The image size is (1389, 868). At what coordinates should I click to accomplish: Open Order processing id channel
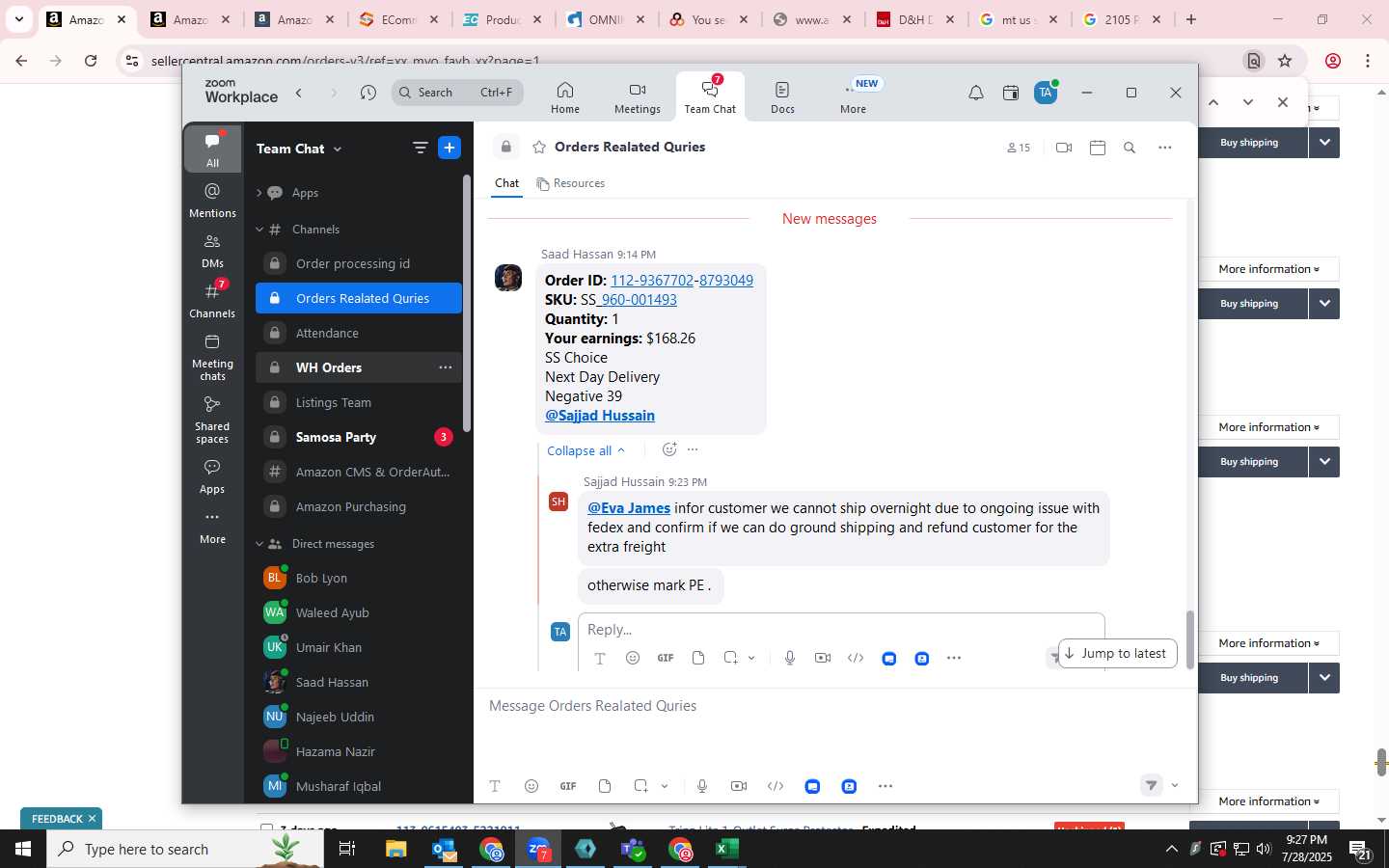pos(359,263)
